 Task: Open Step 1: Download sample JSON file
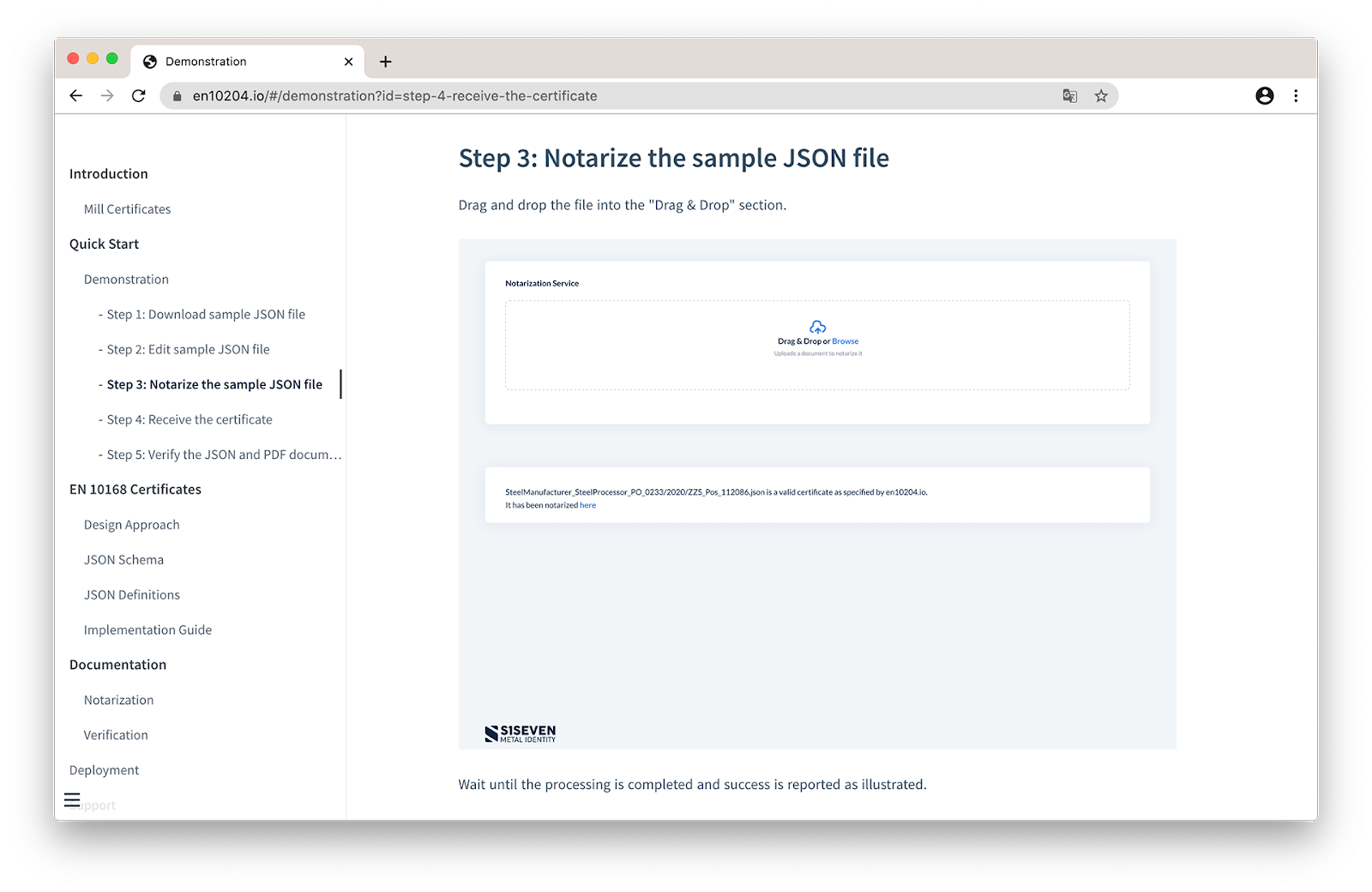click(x=206, y=315)
